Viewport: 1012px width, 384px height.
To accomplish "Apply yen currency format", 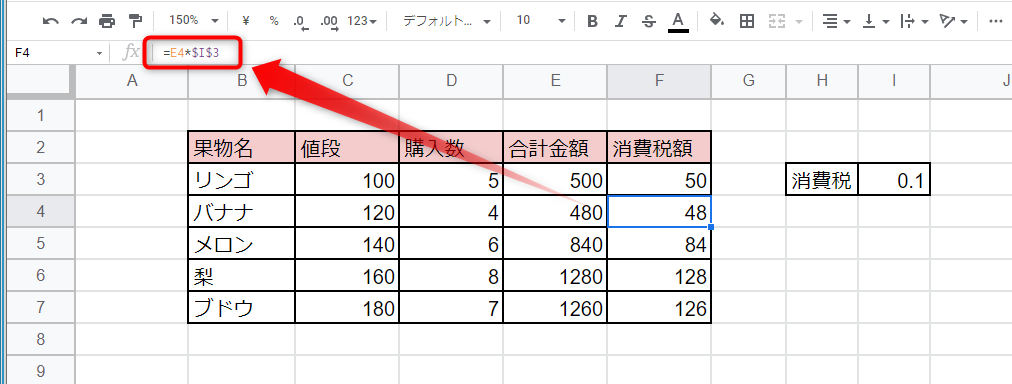I will pos(245,21).
